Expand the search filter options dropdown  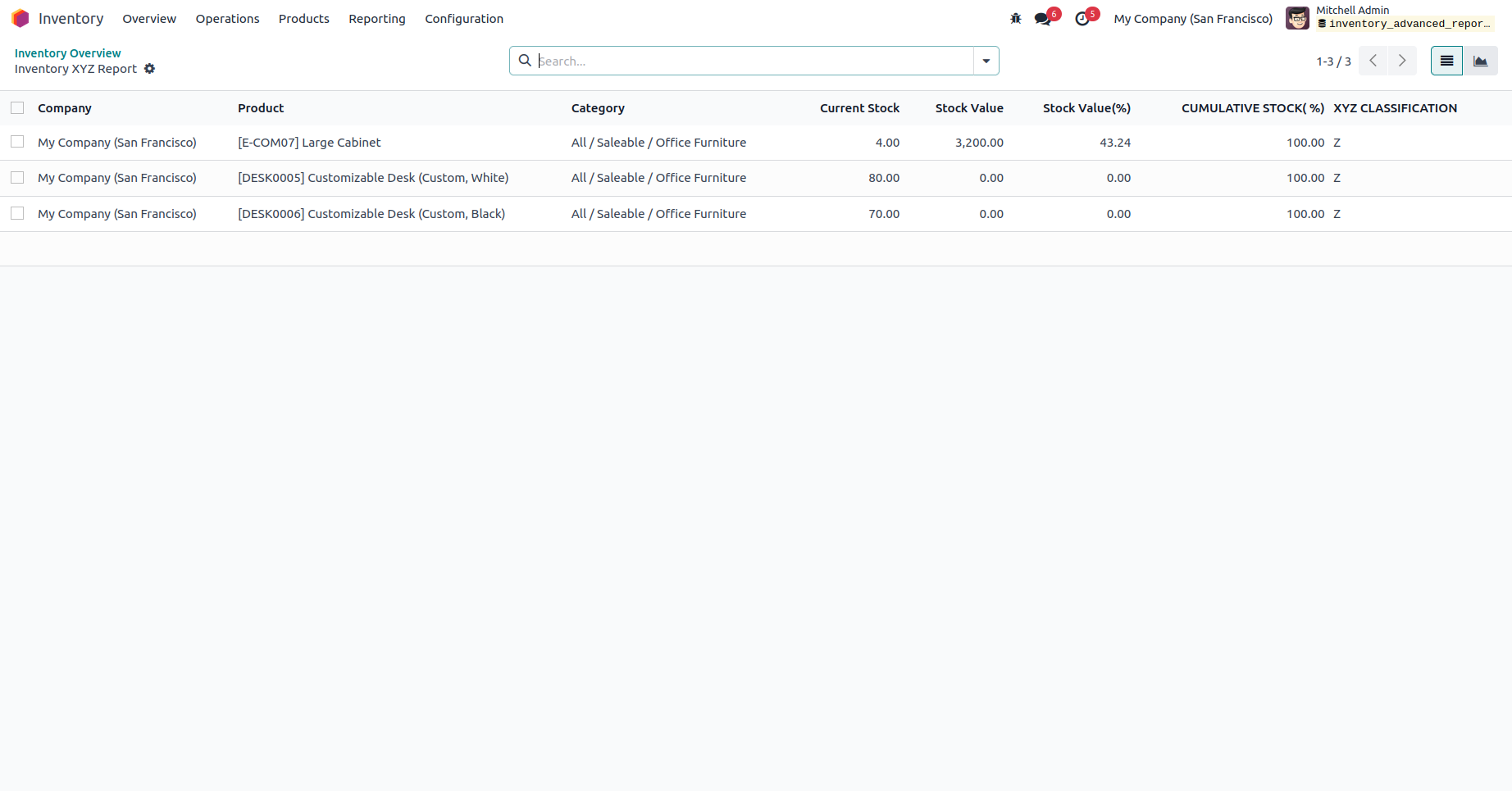(986, 61)
